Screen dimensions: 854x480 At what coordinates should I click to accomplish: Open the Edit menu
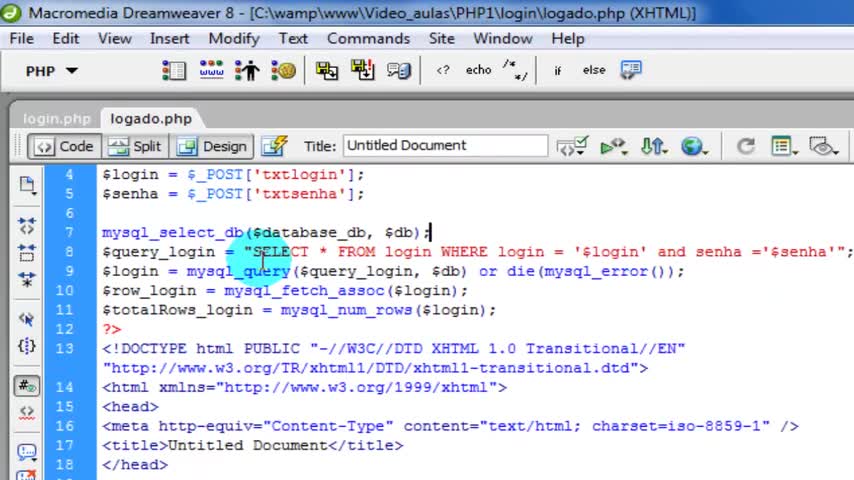pyautogui.click(x=65, y=39)
